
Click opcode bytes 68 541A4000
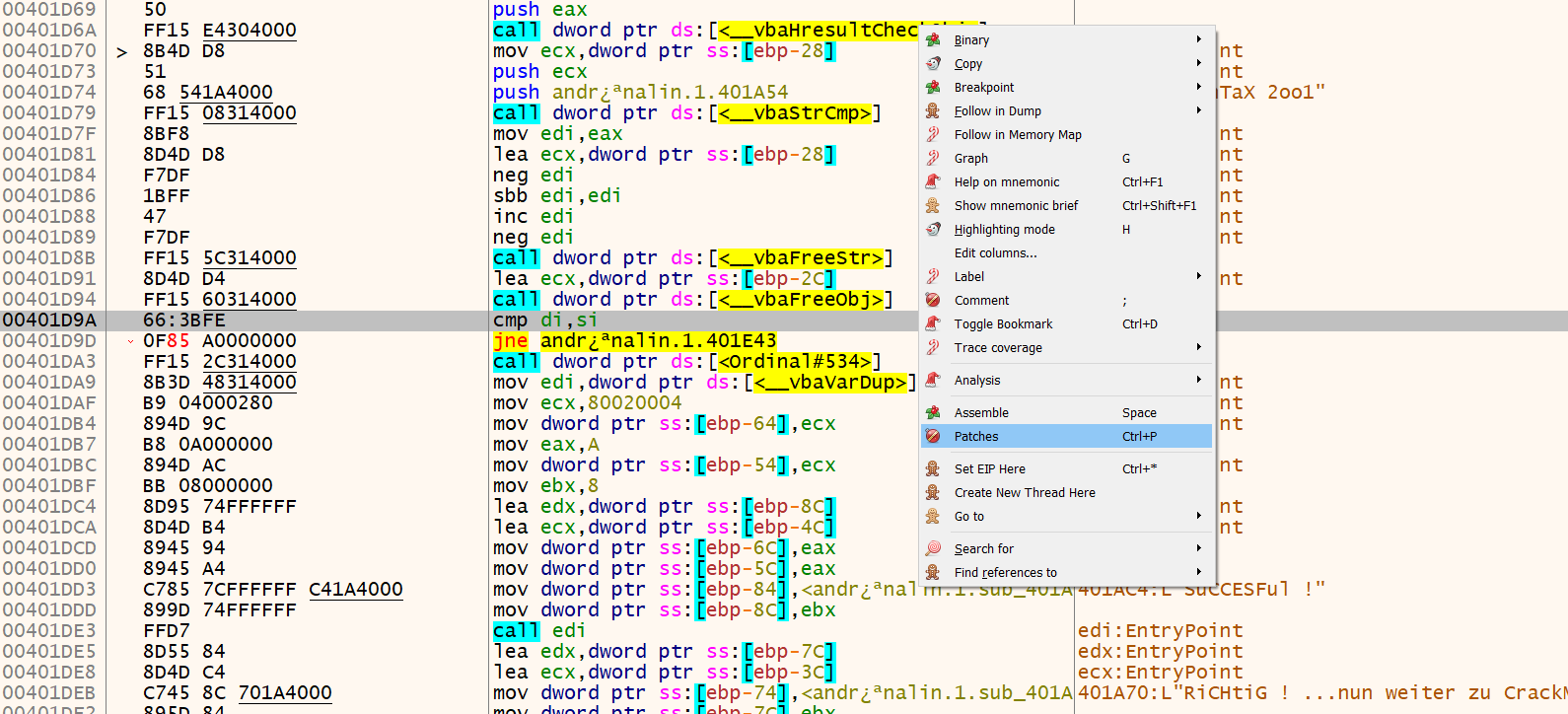coord(208,93)
